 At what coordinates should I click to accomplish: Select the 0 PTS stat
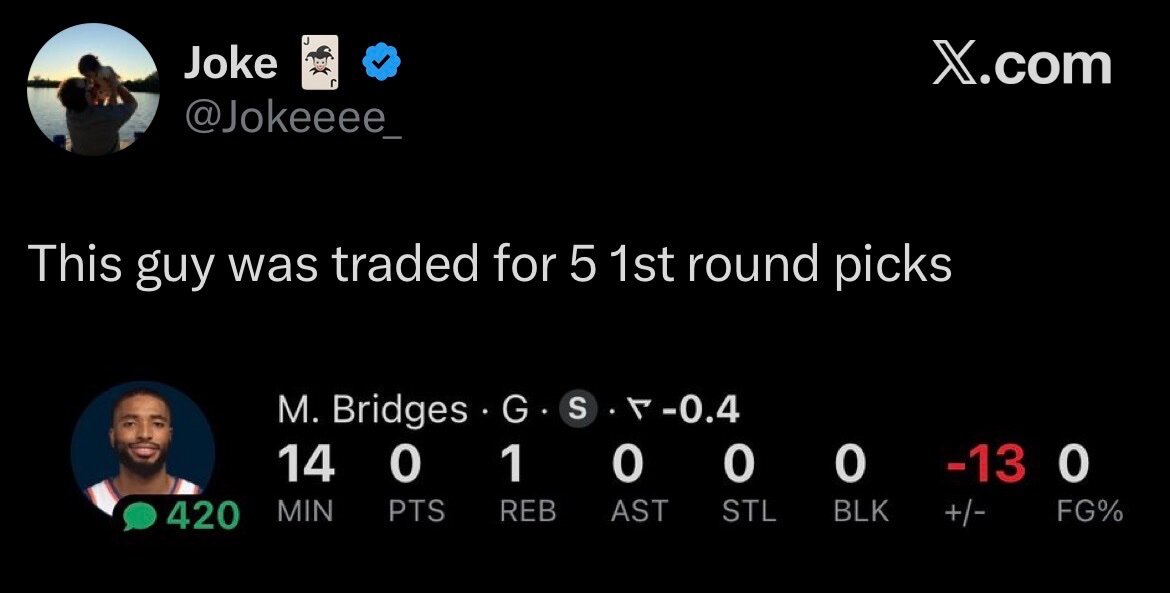(406, 463)
